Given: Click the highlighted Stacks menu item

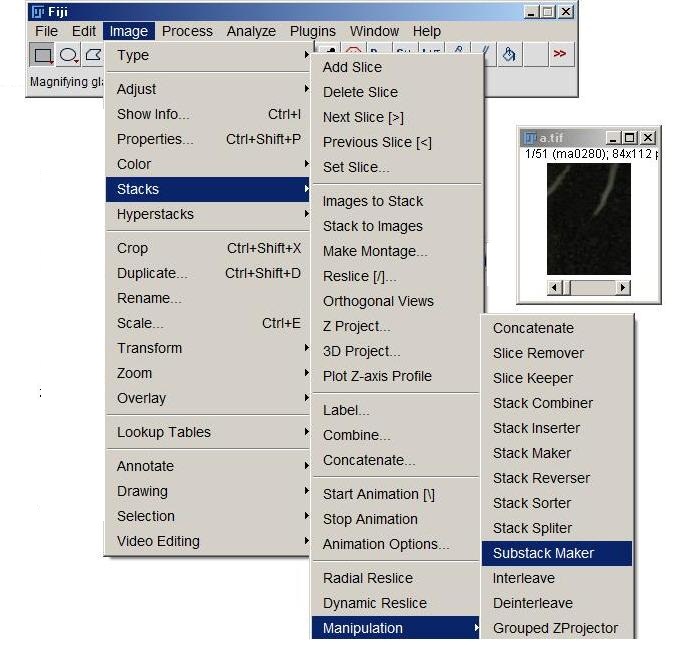Looking at the screenshot, I should click(208, 189).
